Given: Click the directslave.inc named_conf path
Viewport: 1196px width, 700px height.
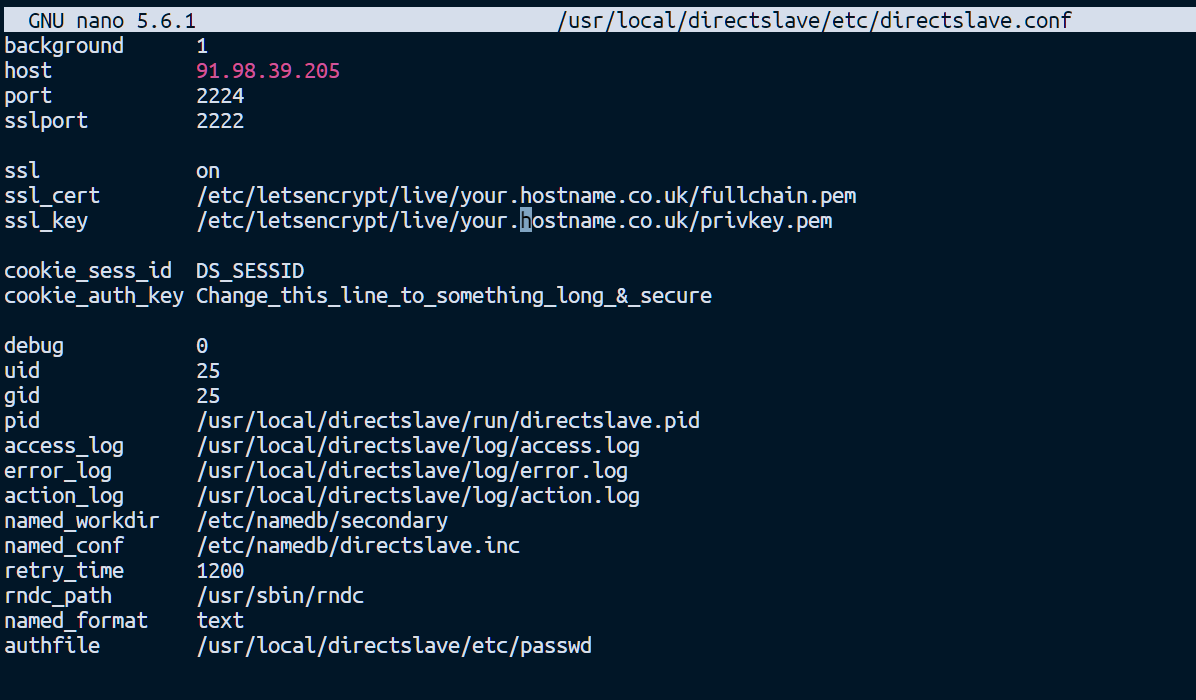Looking at the screenshot, I should pyautogui.click(x=358, y=546).
